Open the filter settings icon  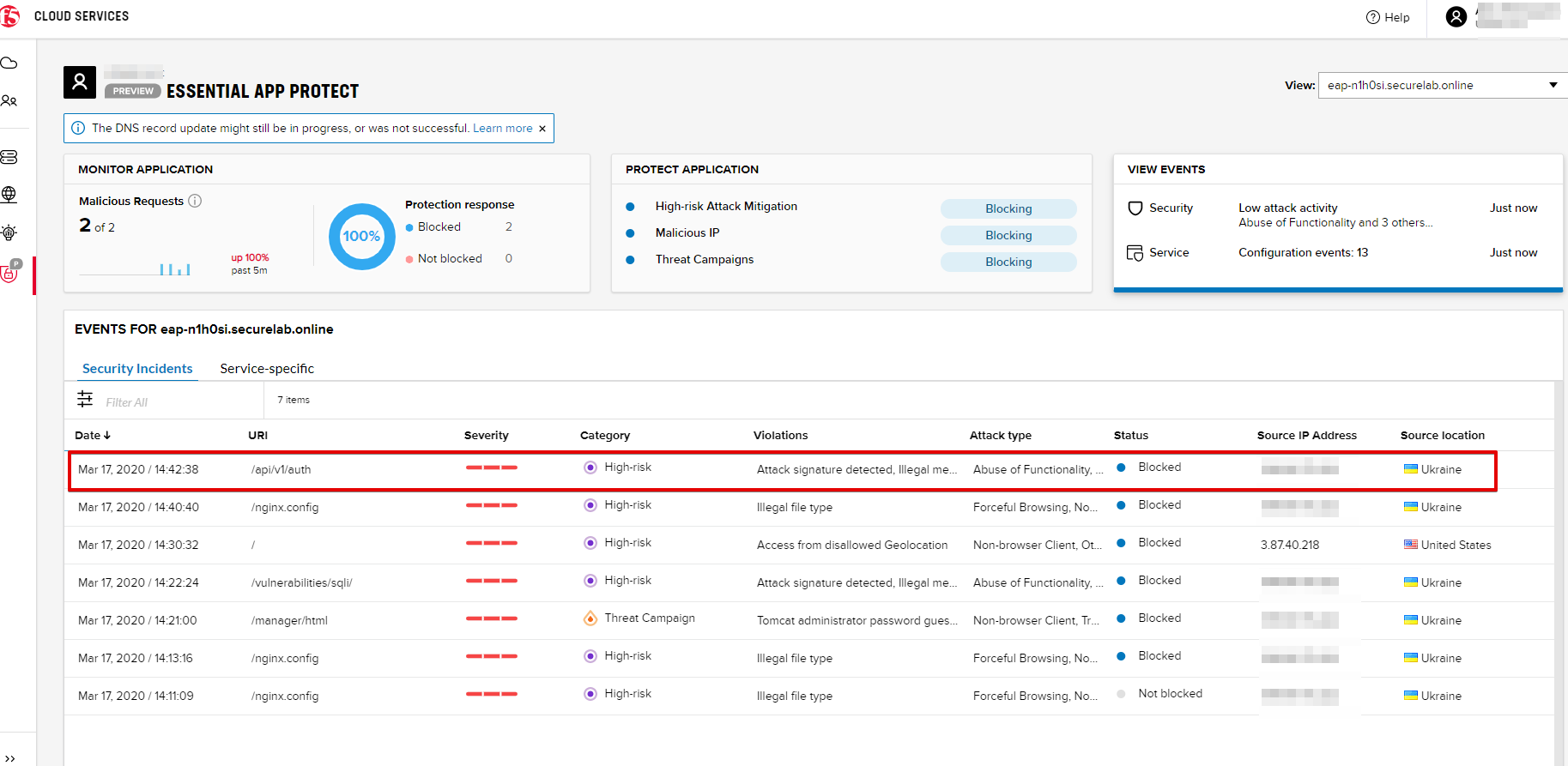coord(85,399)
